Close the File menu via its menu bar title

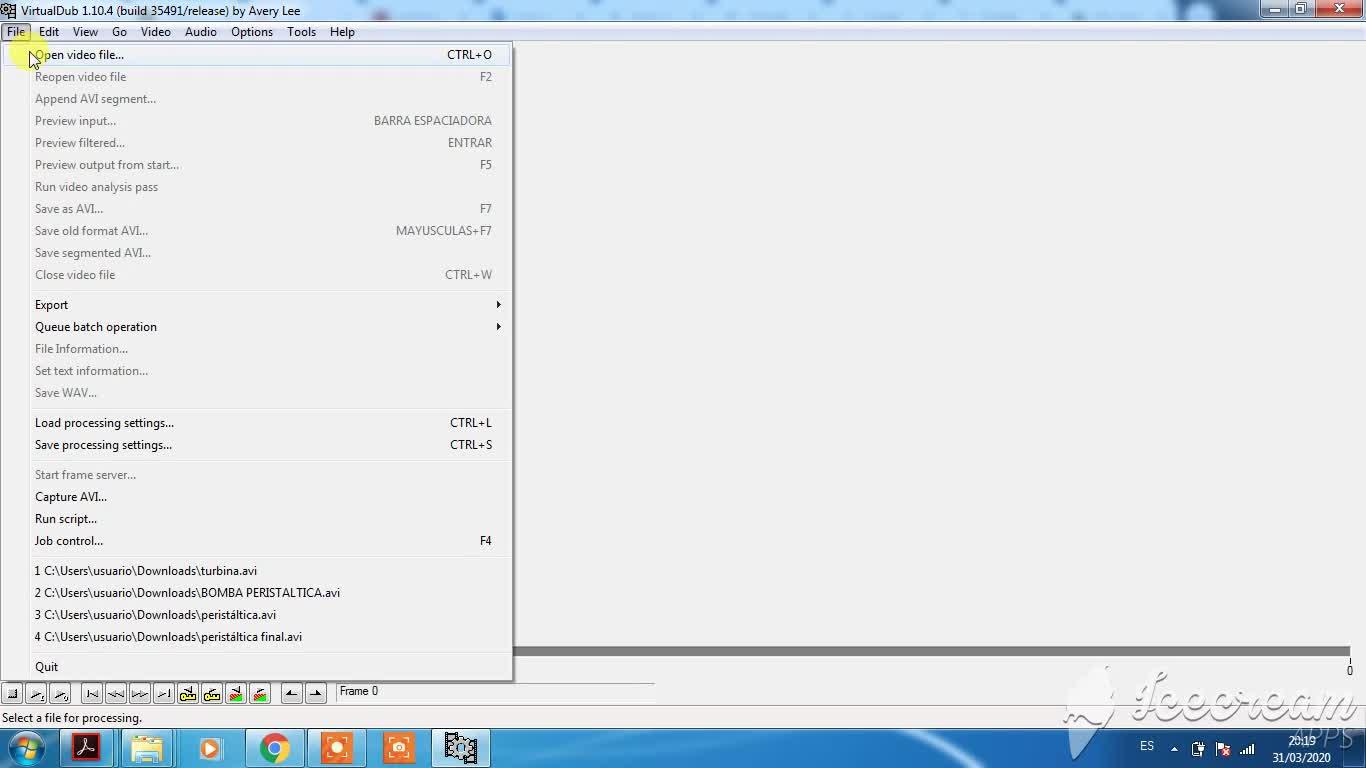(x=16, y=32)
